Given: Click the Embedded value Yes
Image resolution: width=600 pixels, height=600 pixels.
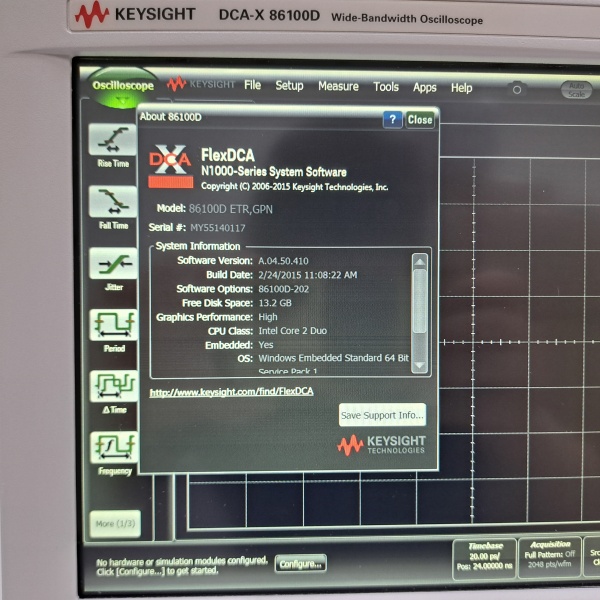Looking at the screenshot, I should [266, 345].
